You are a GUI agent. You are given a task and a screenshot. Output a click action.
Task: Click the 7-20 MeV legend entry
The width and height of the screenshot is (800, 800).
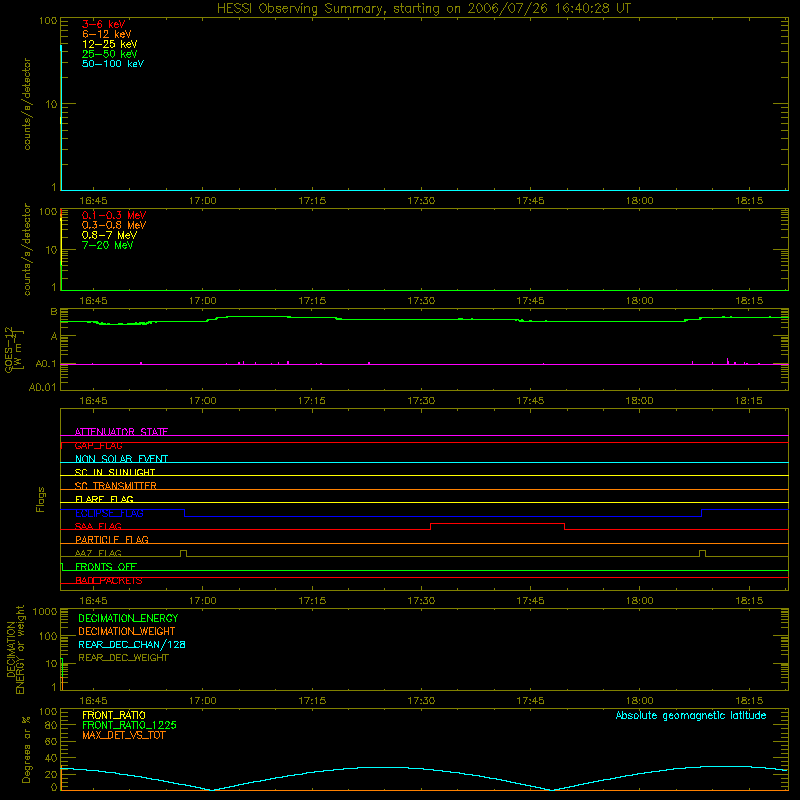point(107,245)
